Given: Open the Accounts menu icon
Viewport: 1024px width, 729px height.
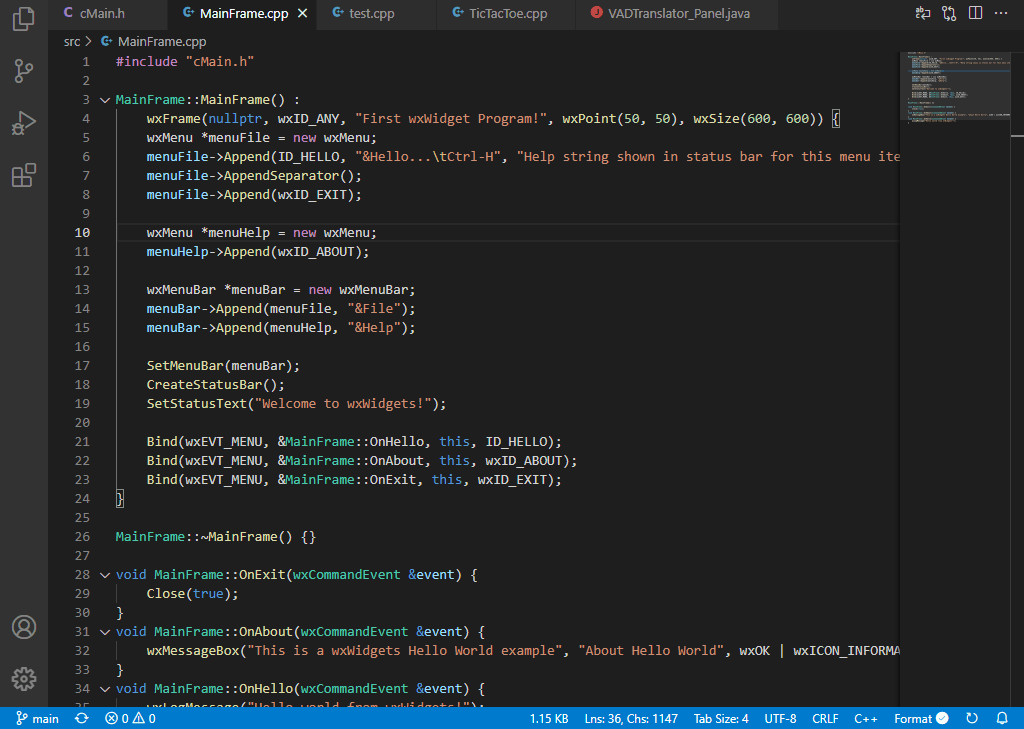Looking at the screenshot, I should [24, 627].
